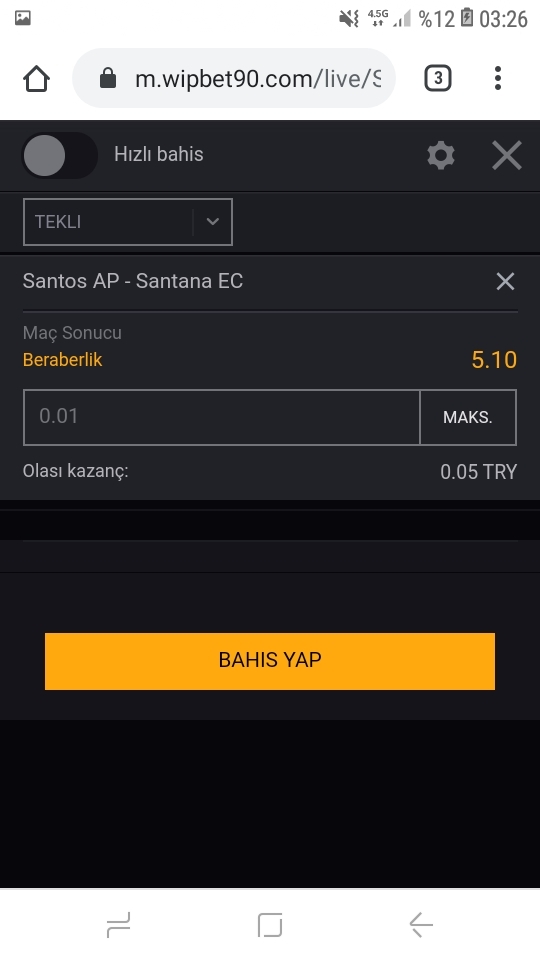Image resolution: width=540 pixels, height=960 pixels.
Task: Tap the Android home square button
Action: click(270, 924)
